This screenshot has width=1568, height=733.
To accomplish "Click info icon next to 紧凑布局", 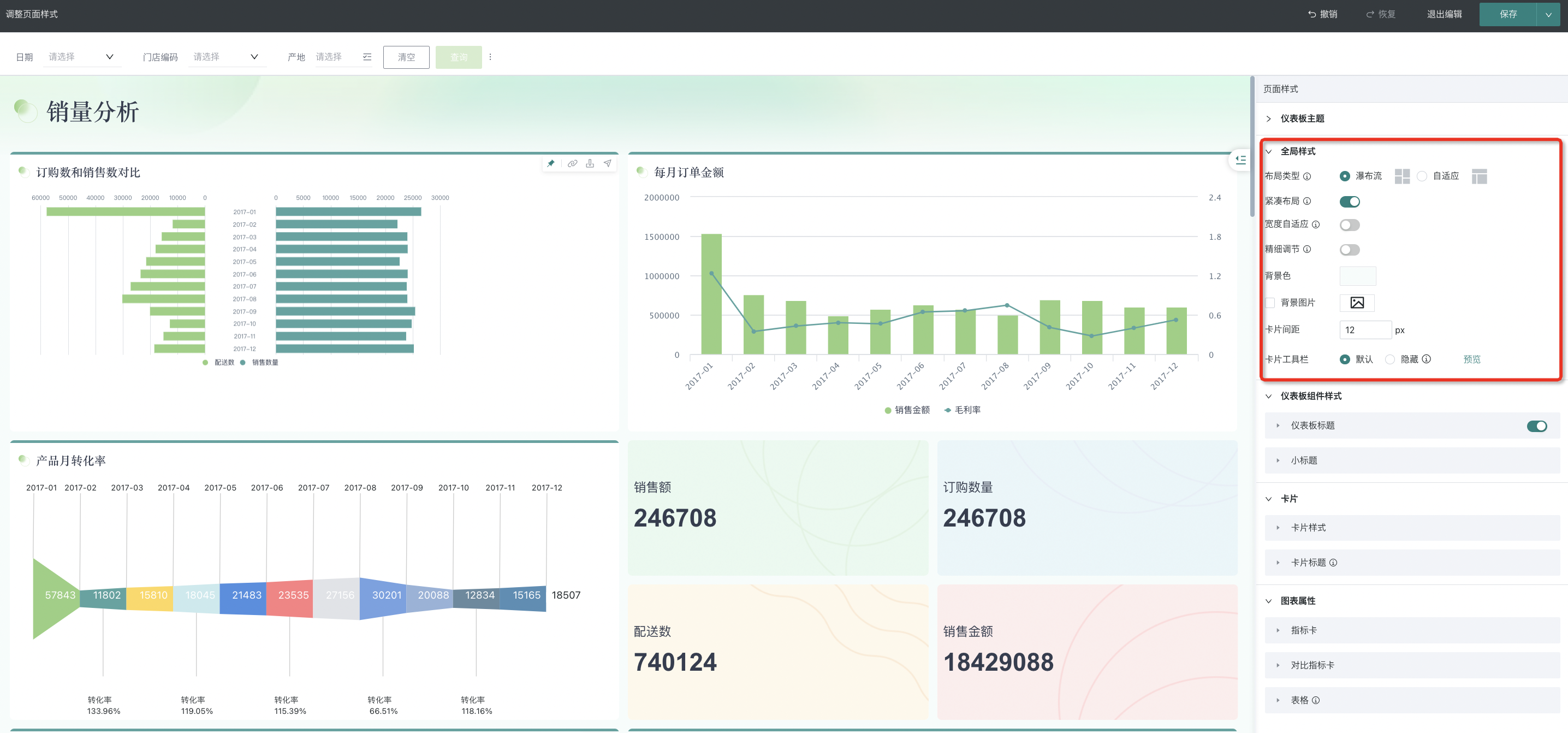I will [1307, 202].
